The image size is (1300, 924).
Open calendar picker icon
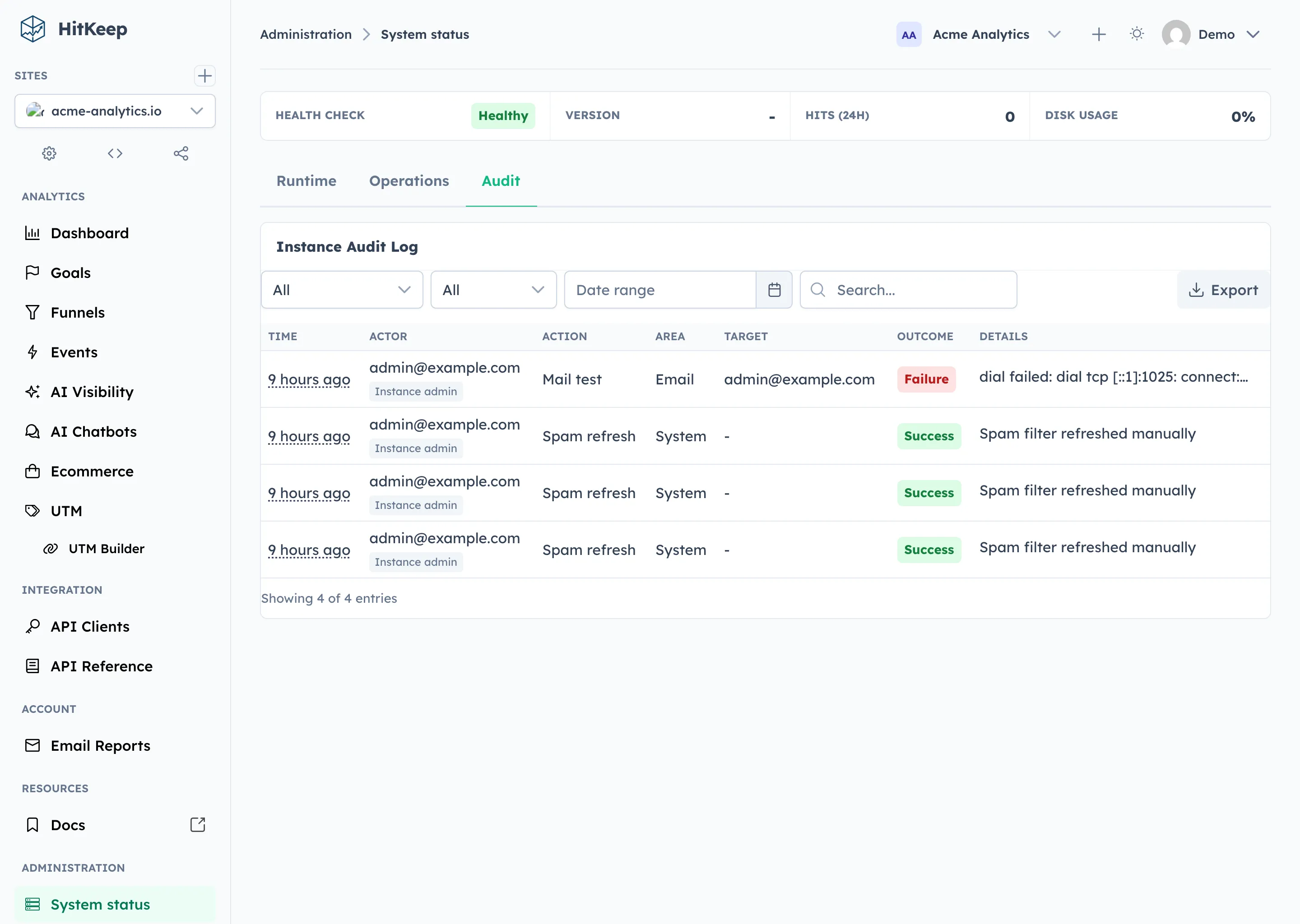tap(774, 290)
